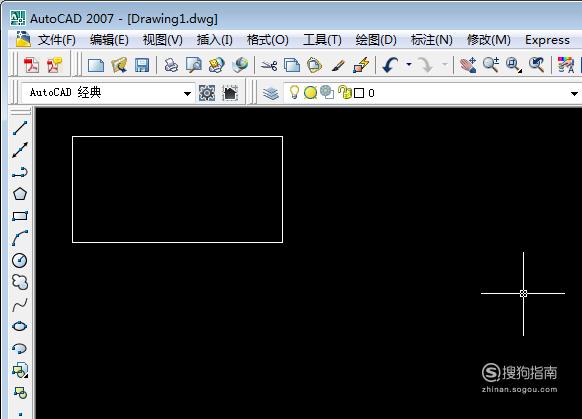Expand the redo history dropdown arrow
The height and width of the screenshot is (419, 582).
[x=444, y=65]
